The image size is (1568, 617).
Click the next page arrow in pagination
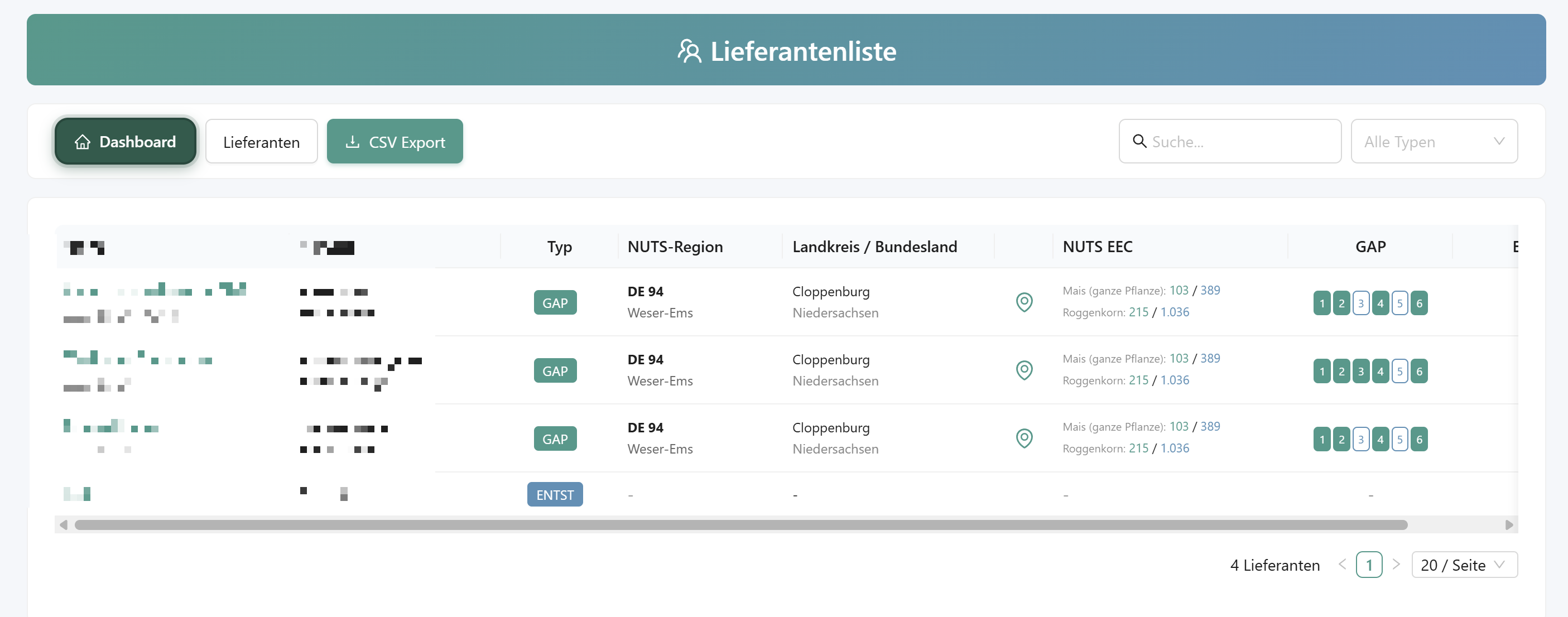1397,565
